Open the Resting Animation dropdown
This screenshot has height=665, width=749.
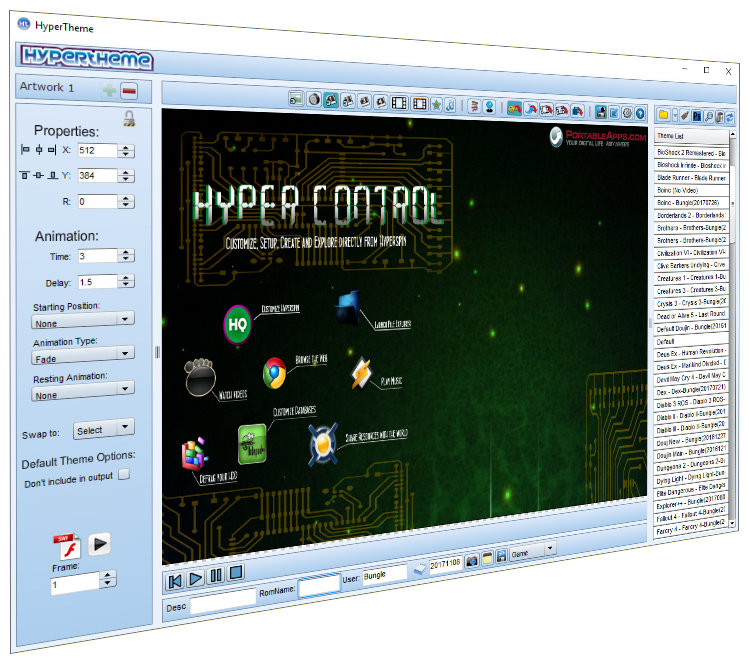[x=83, y=391]
